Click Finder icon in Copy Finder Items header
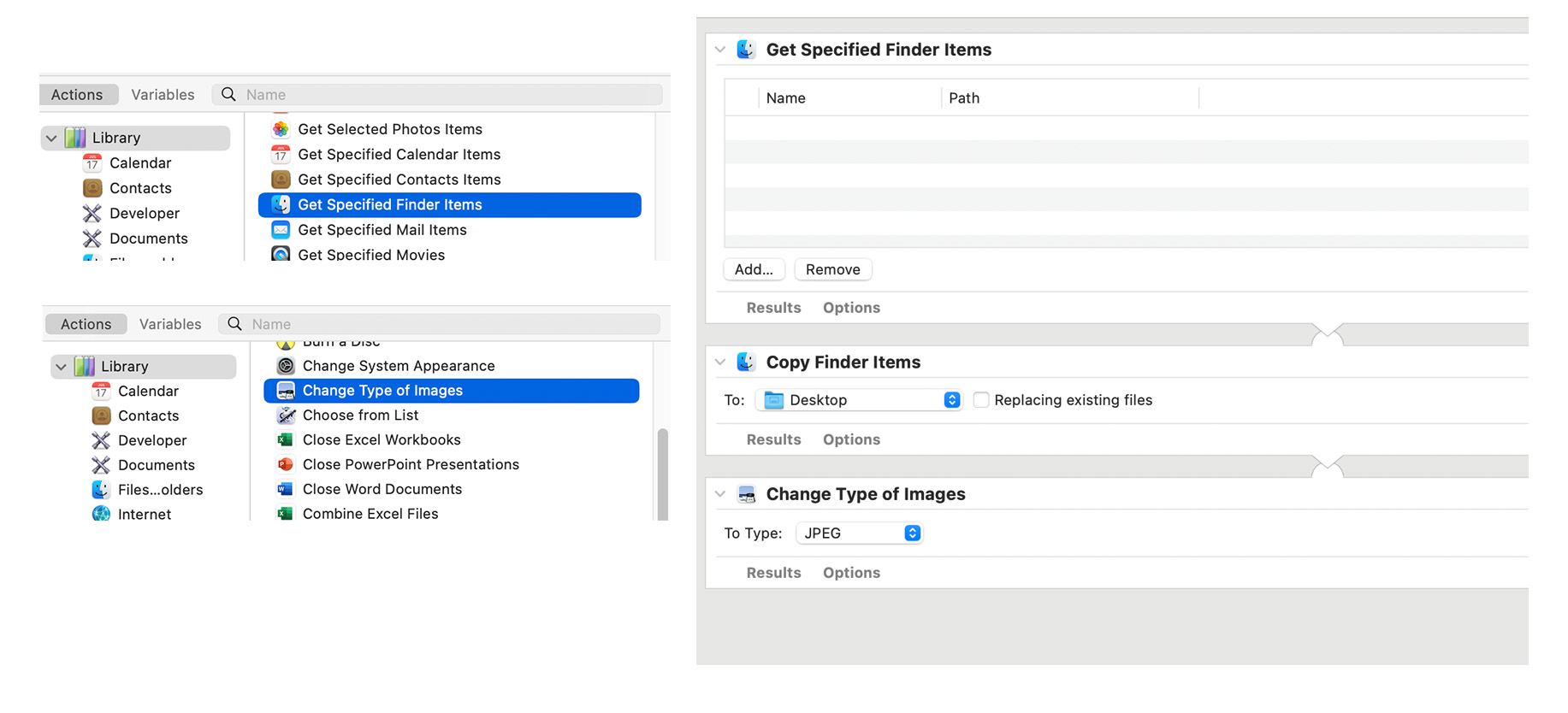 746,362
